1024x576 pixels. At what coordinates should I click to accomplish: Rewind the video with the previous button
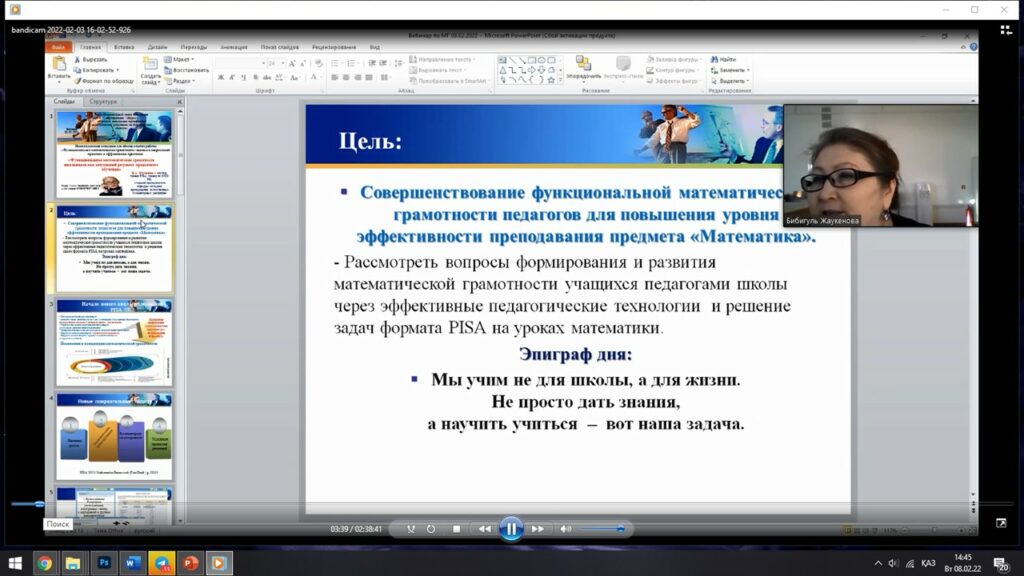pyautogui.click(x=485, y=529)
